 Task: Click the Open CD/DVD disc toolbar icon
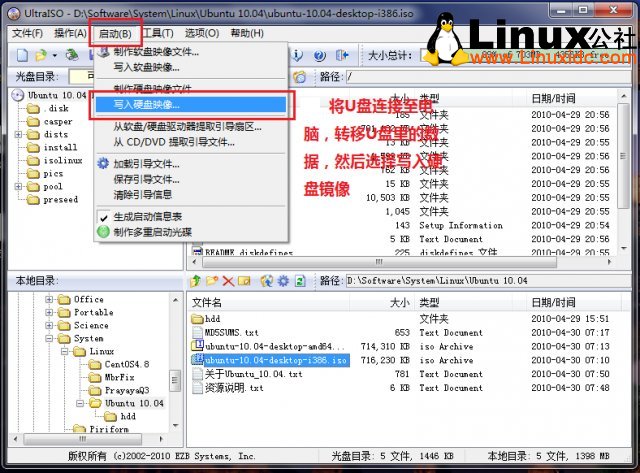coord(72,55)
